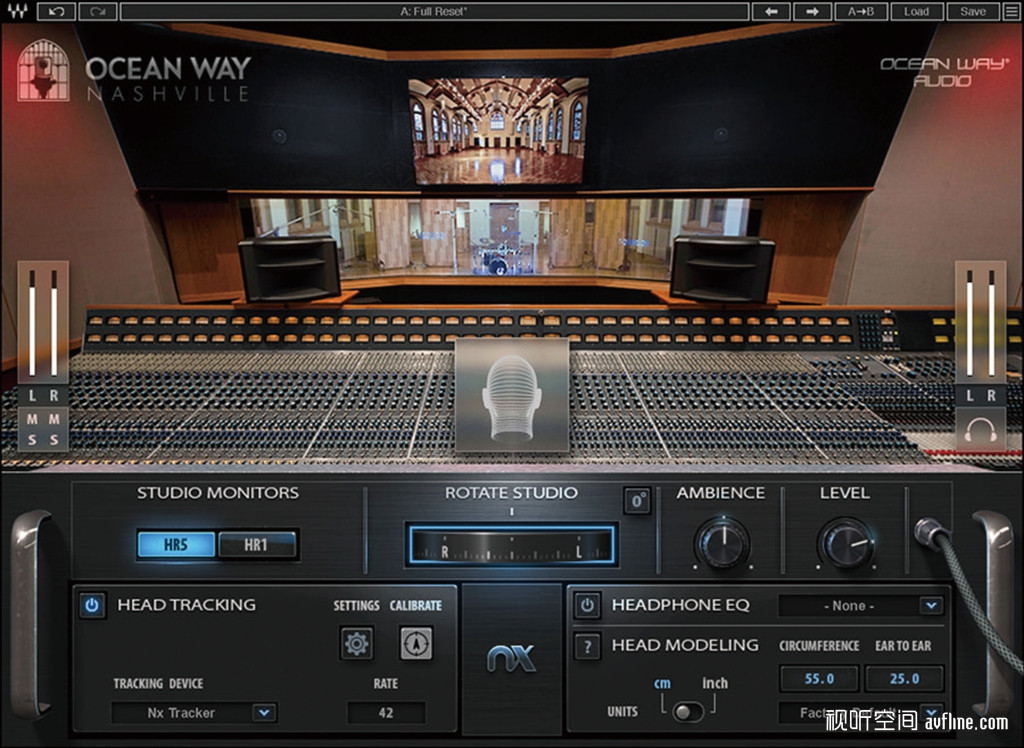Click the right studio monitor speaker
Viewport: 1024px width, 748px height.
(722, 269)
